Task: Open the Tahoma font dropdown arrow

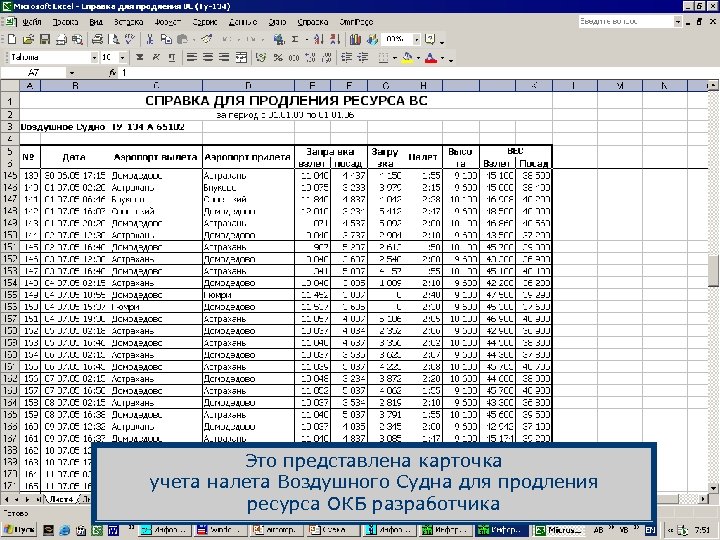Action: [94, 57]
